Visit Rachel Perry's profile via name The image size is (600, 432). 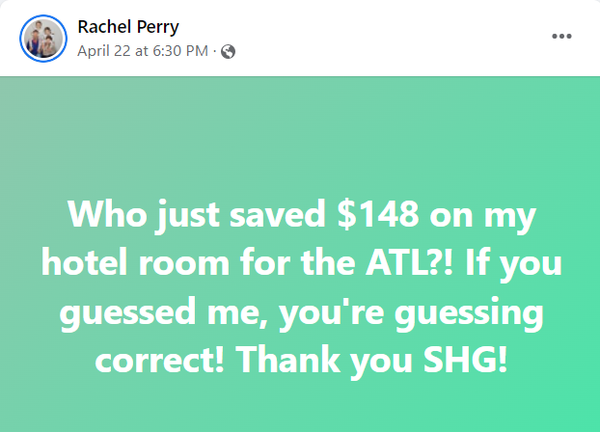128,27
